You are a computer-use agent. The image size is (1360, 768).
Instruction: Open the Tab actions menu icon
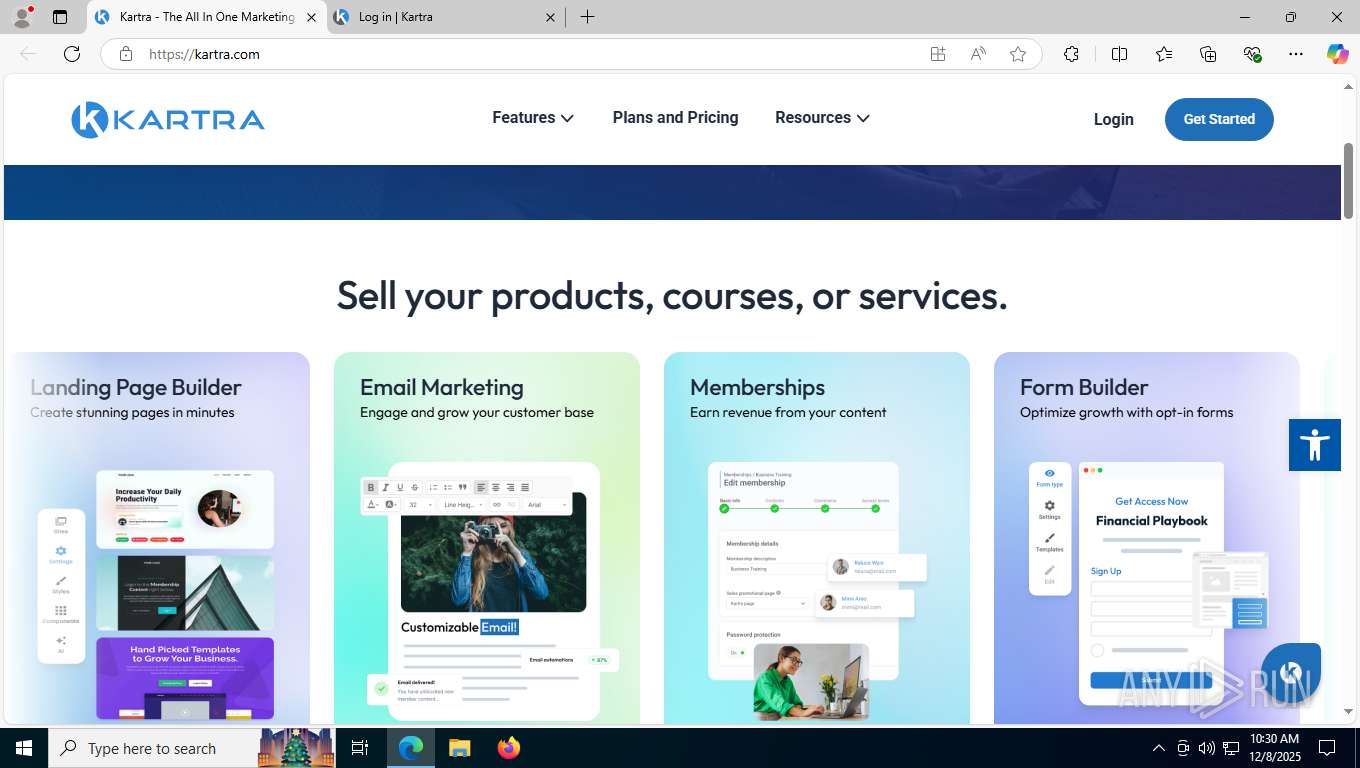click(60, 17)
